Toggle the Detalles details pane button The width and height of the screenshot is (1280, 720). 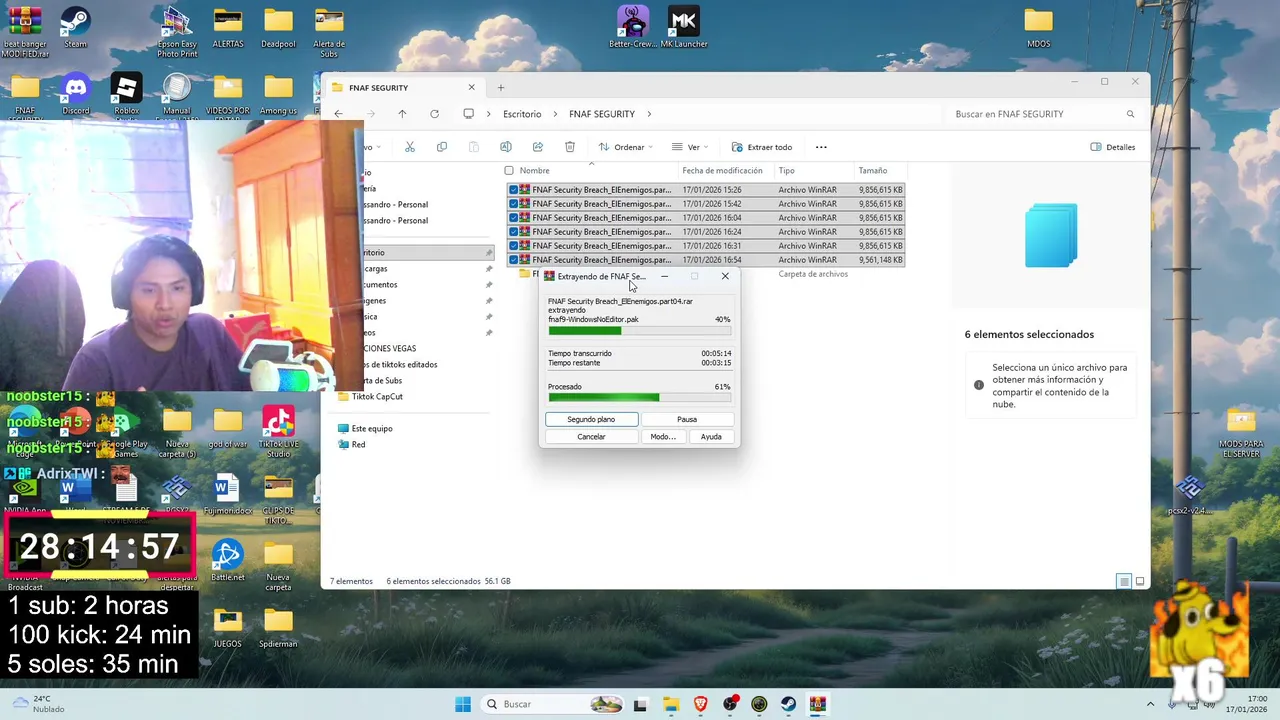point(1113,147)
